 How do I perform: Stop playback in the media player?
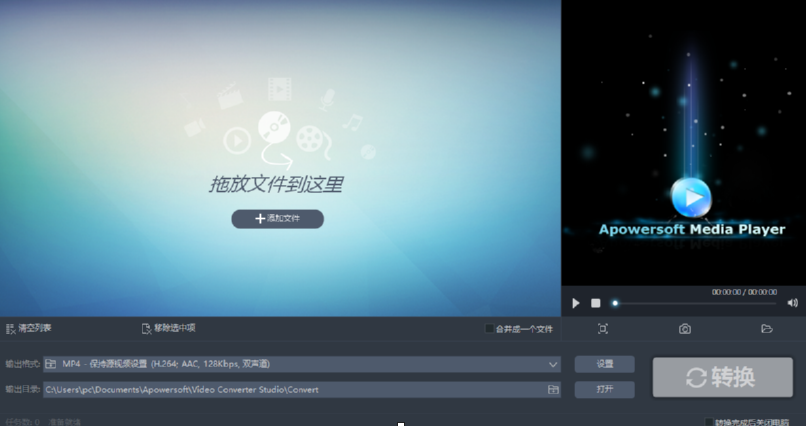[x=595, y=303]
